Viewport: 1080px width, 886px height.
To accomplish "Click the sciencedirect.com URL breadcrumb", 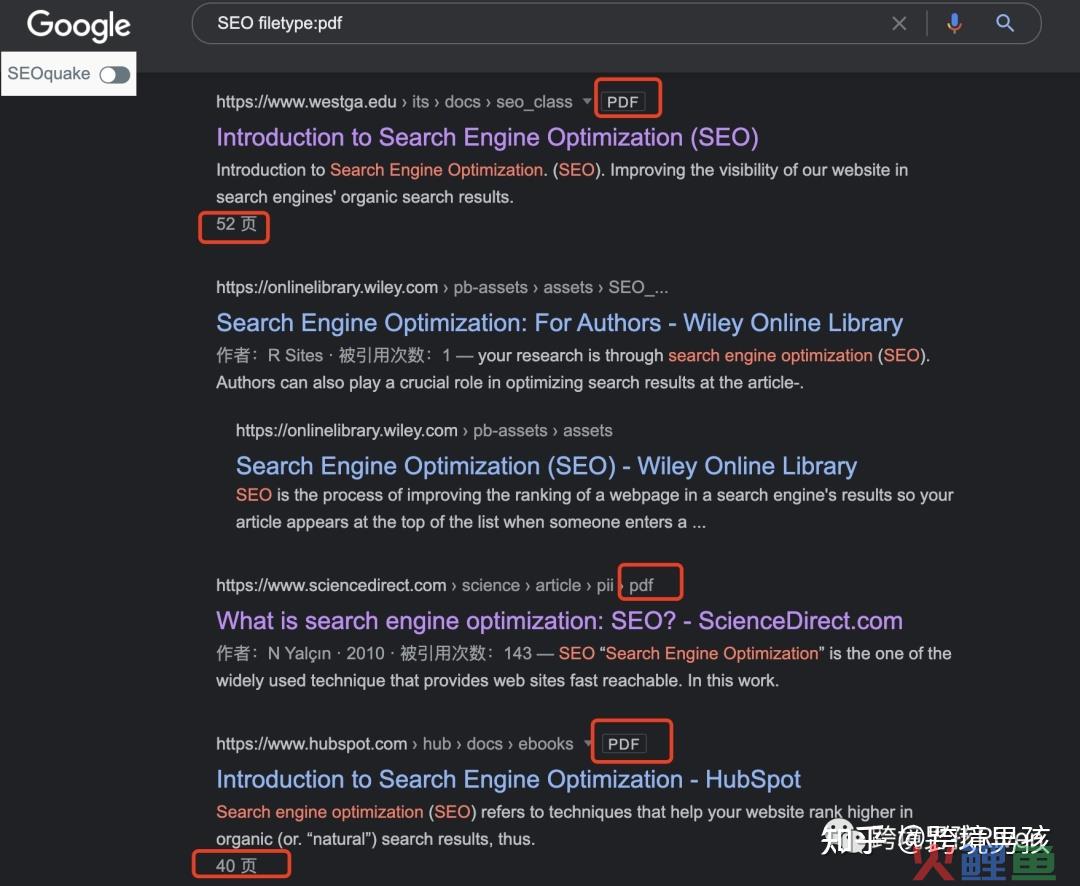I will click(x=435, y=585).
